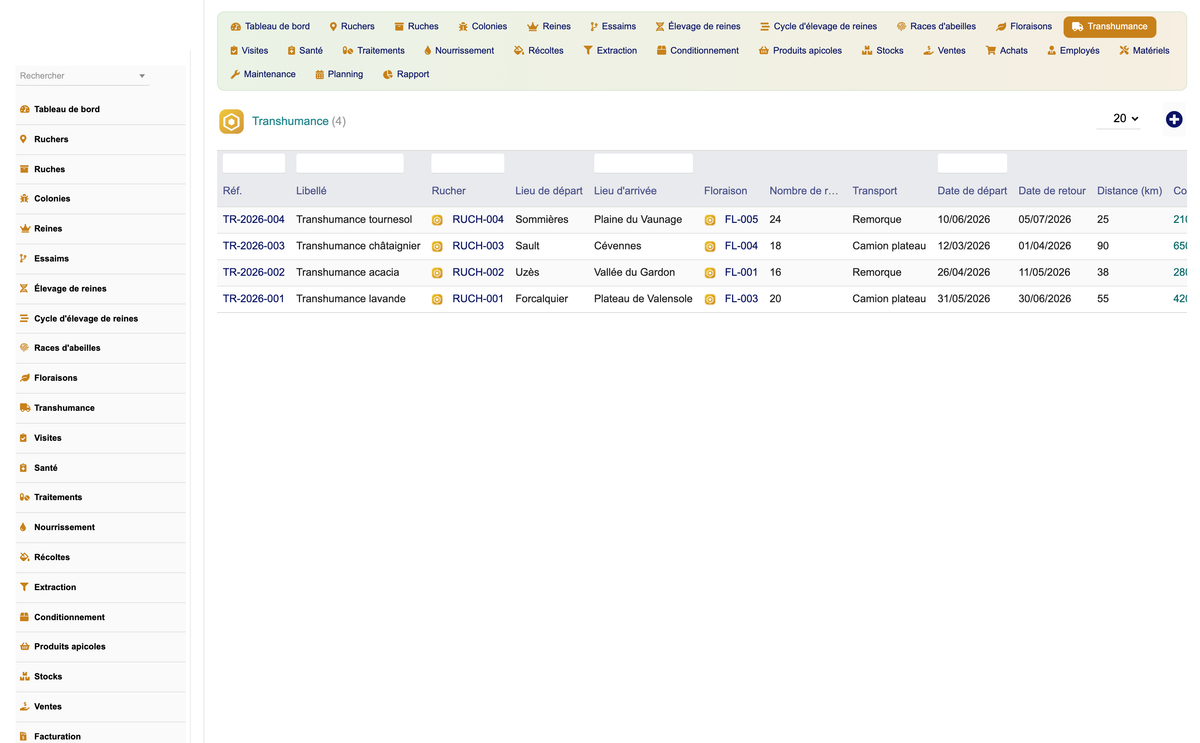Image resolution: width=1200 pixels, height=743 pixels.
Task: Open the Ventes tab in the top menu
Action: point(944,50)
